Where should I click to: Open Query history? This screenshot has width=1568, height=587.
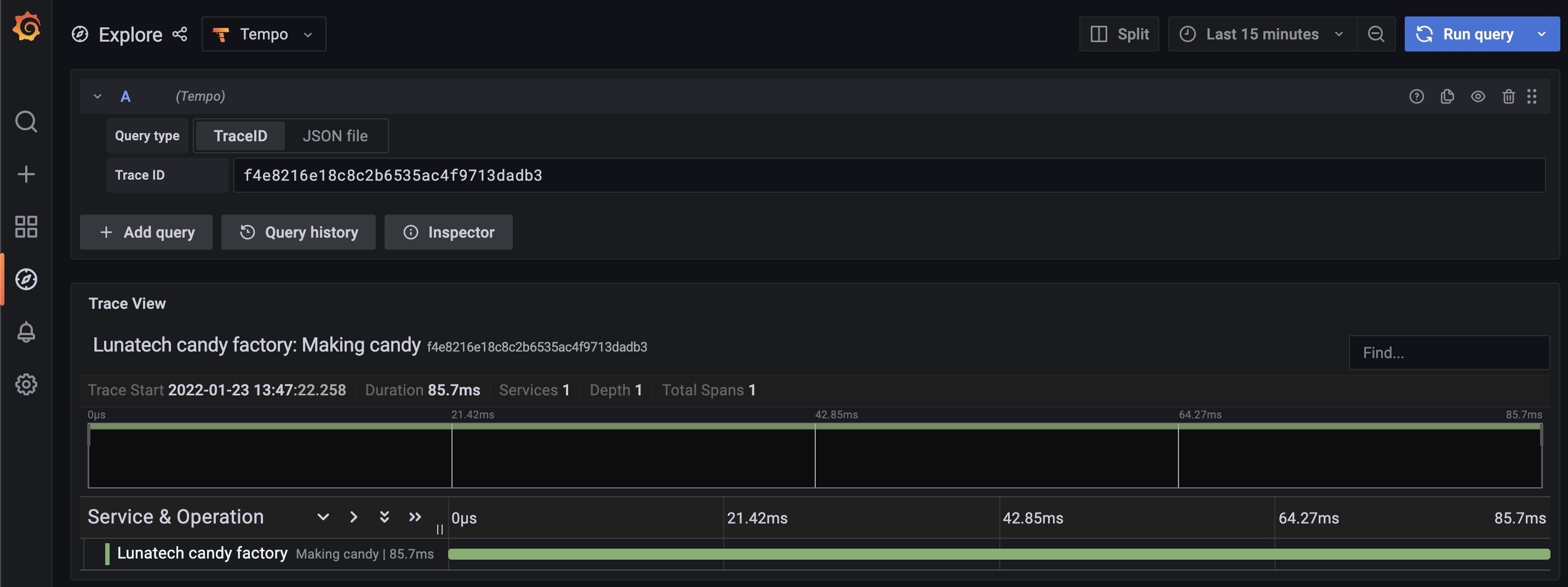[298, 232]
